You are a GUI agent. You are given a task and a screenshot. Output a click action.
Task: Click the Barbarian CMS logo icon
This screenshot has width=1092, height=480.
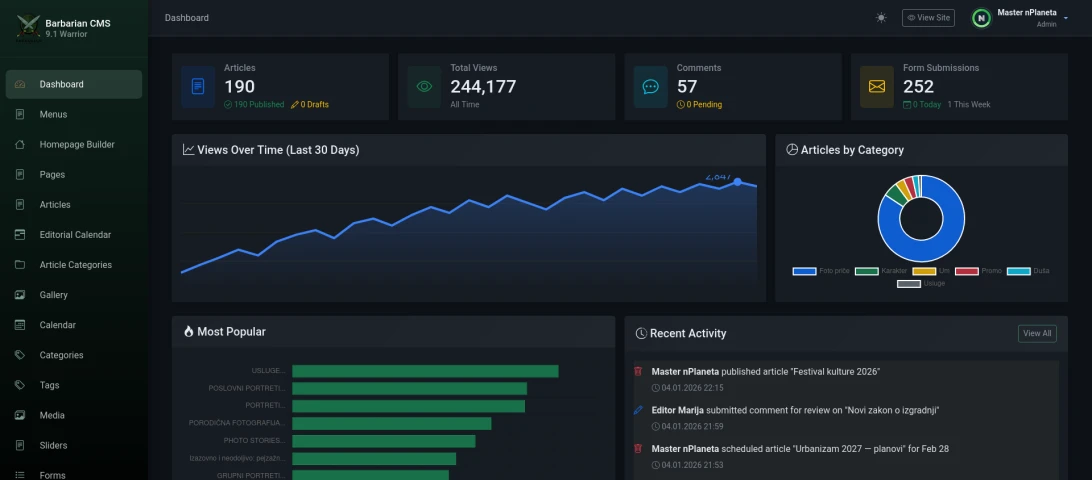click(x=28, y=27)
